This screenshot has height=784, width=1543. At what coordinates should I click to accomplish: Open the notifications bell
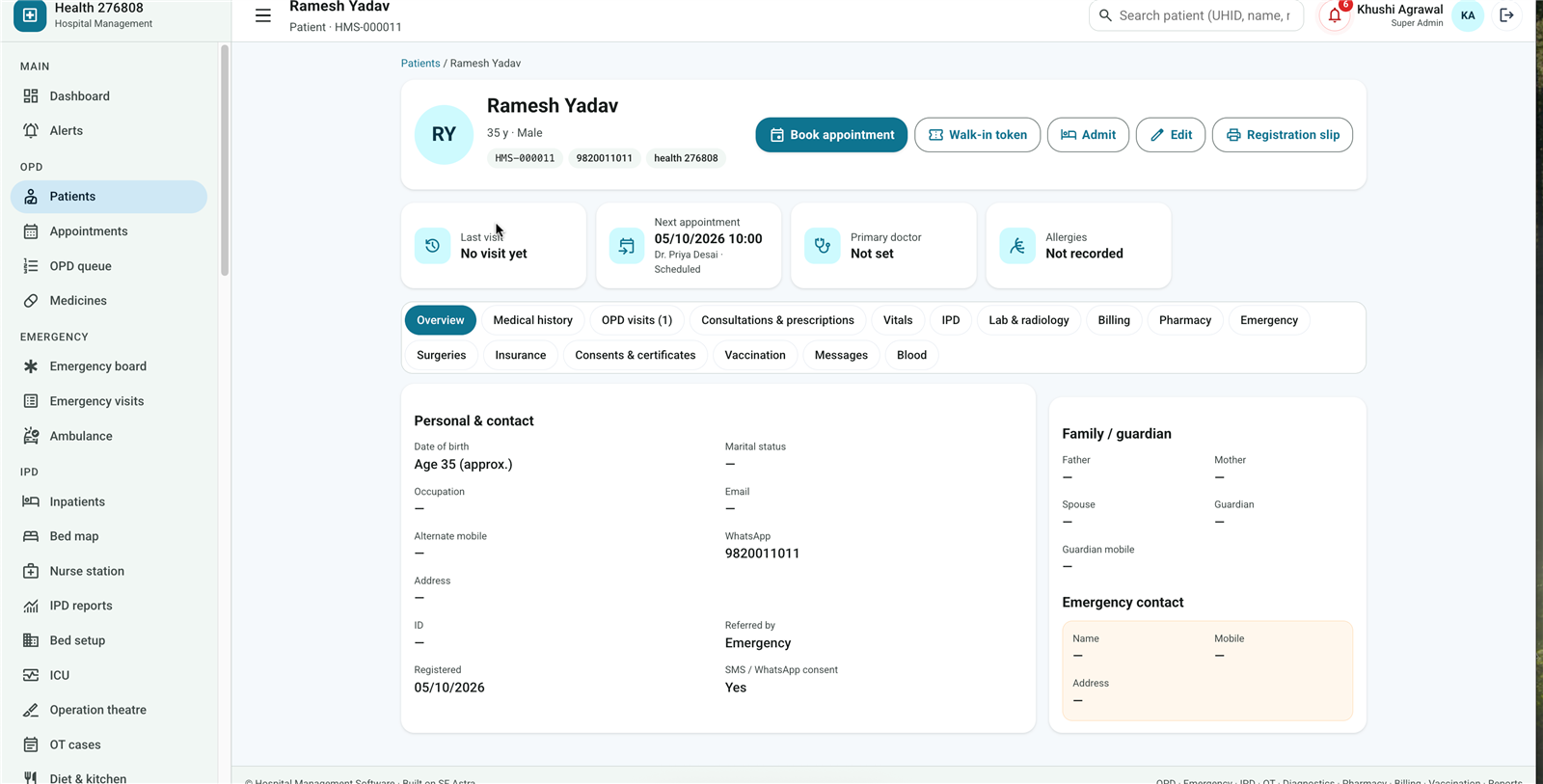click(1335, 15)
